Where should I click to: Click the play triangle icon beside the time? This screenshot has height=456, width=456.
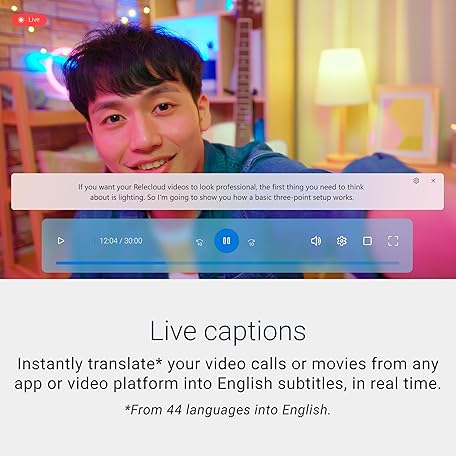pos(61,241)
